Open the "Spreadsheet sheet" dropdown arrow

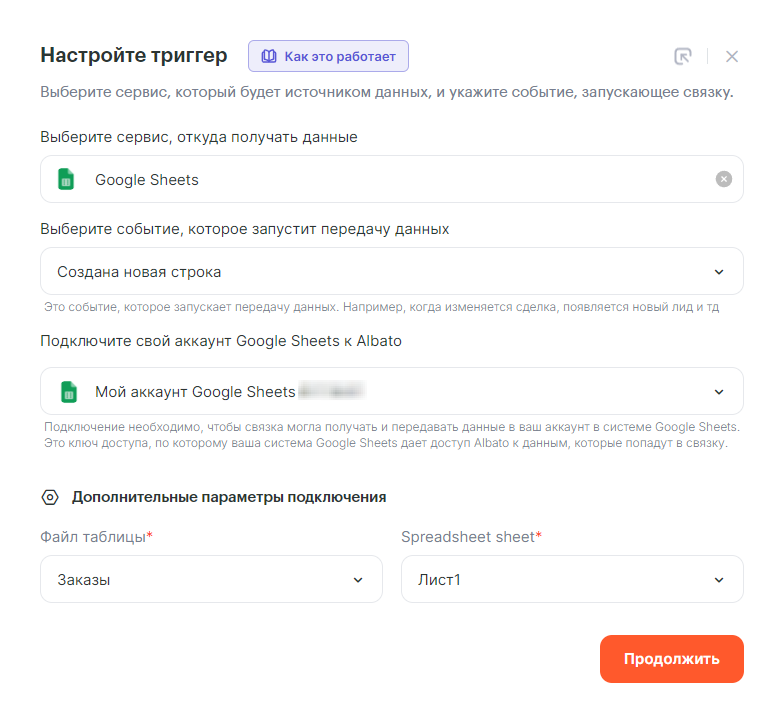pyautogui.click(x=719, y=580)
